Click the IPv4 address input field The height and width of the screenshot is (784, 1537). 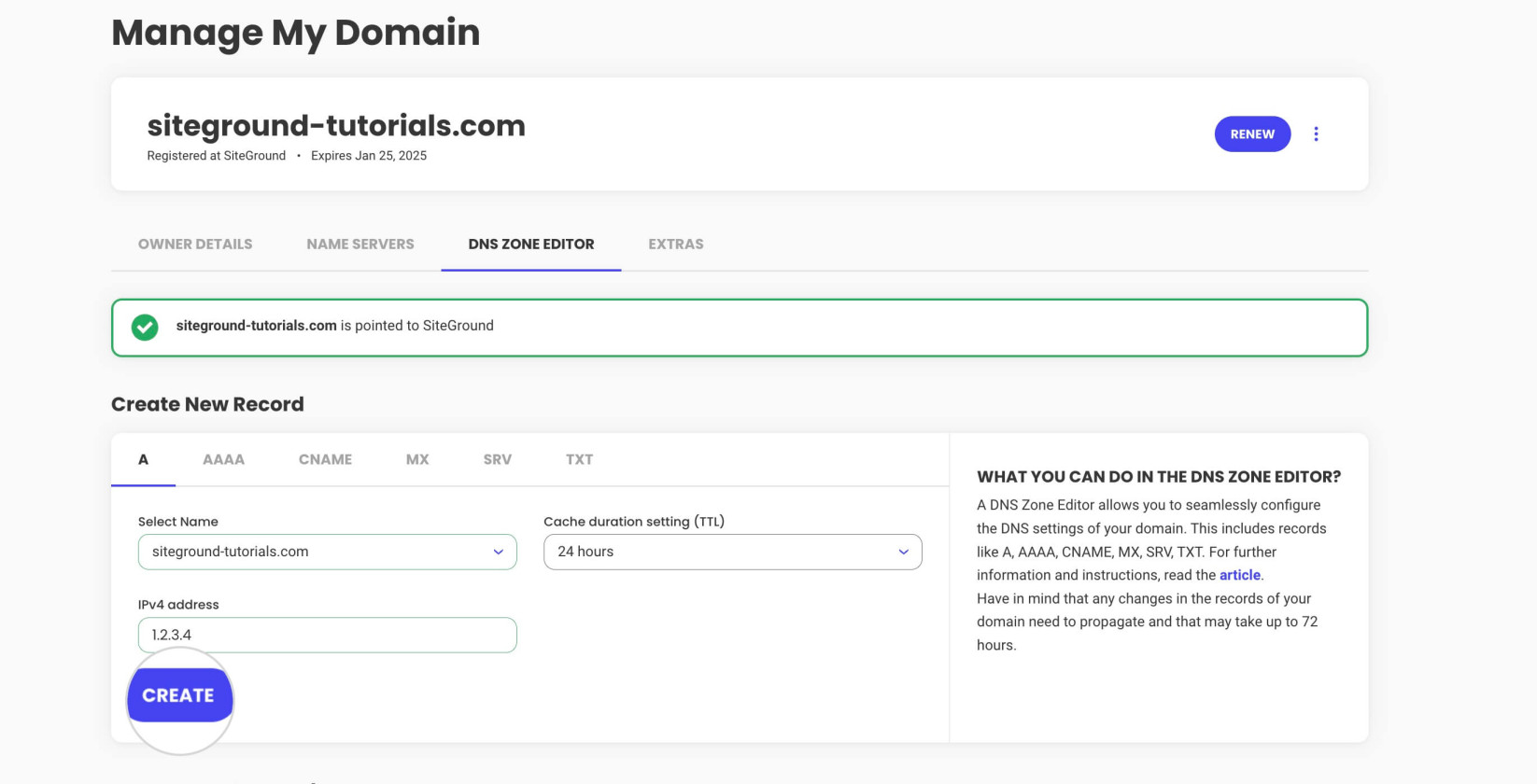pos(327,635)
